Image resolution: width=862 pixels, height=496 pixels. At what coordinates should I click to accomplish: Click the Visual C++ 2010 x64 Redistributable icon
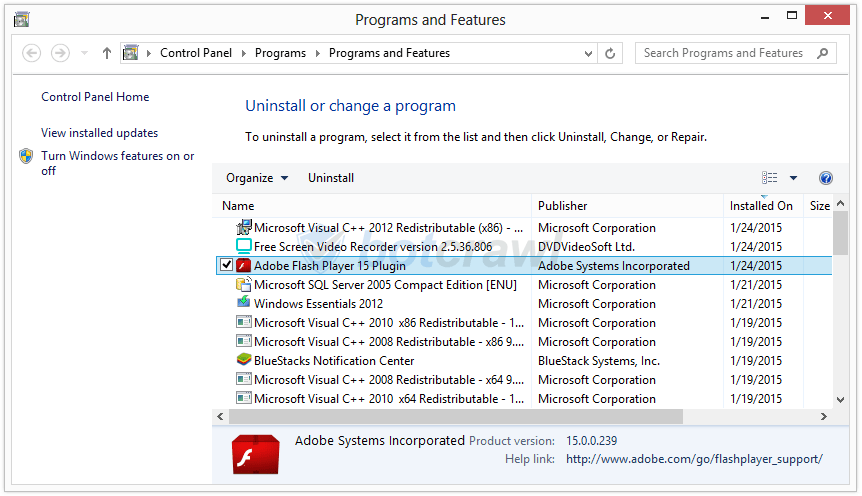(244, 398)
